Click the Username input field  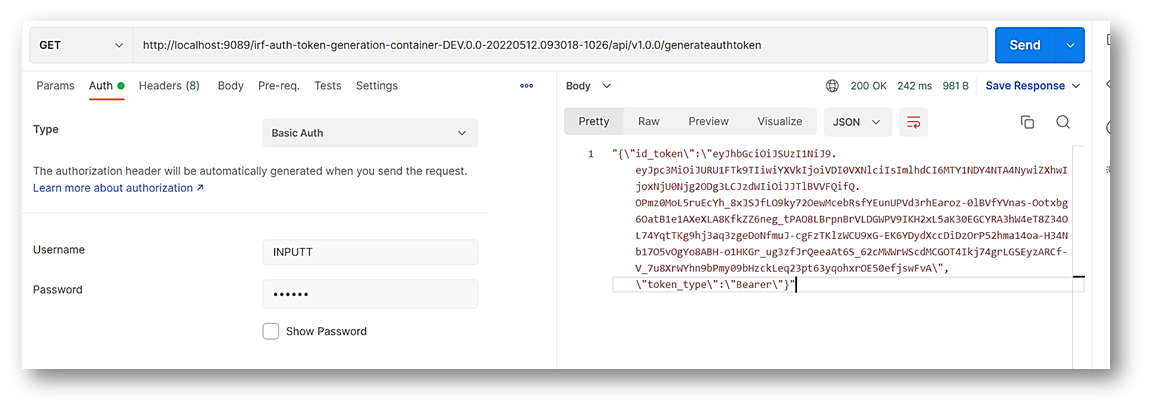pos(369,252)
